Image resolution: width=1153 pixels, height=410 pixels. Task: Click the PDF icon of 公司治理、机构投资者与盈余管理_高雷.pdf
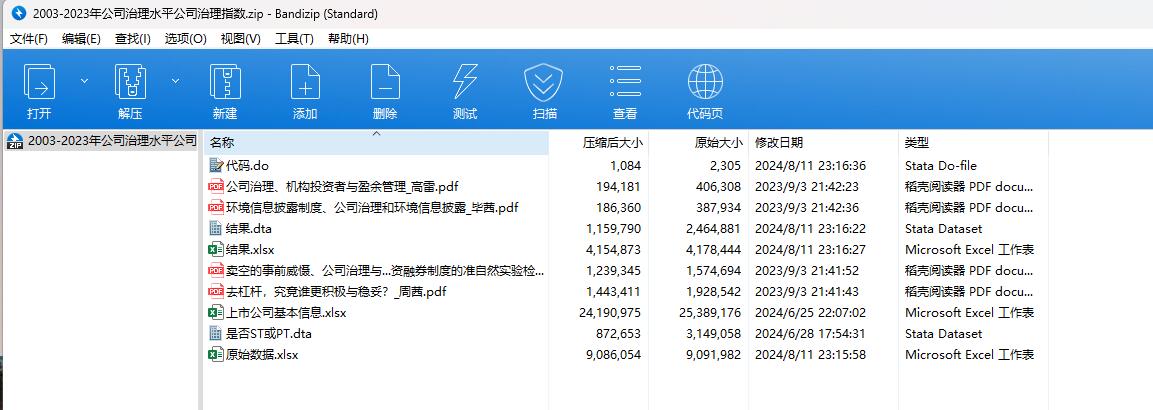tap(216, 187)
